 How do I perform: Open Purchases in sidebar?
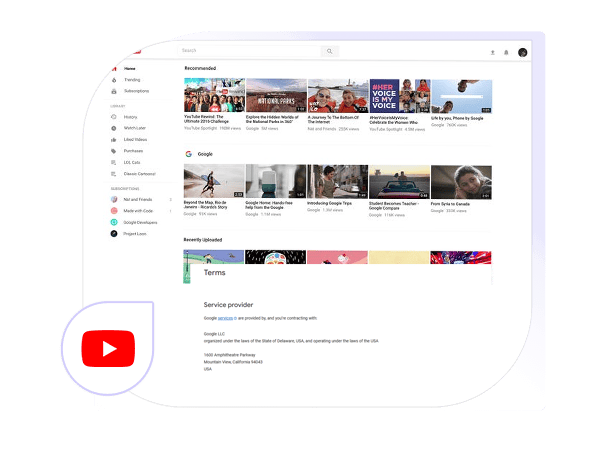[133, 151]
